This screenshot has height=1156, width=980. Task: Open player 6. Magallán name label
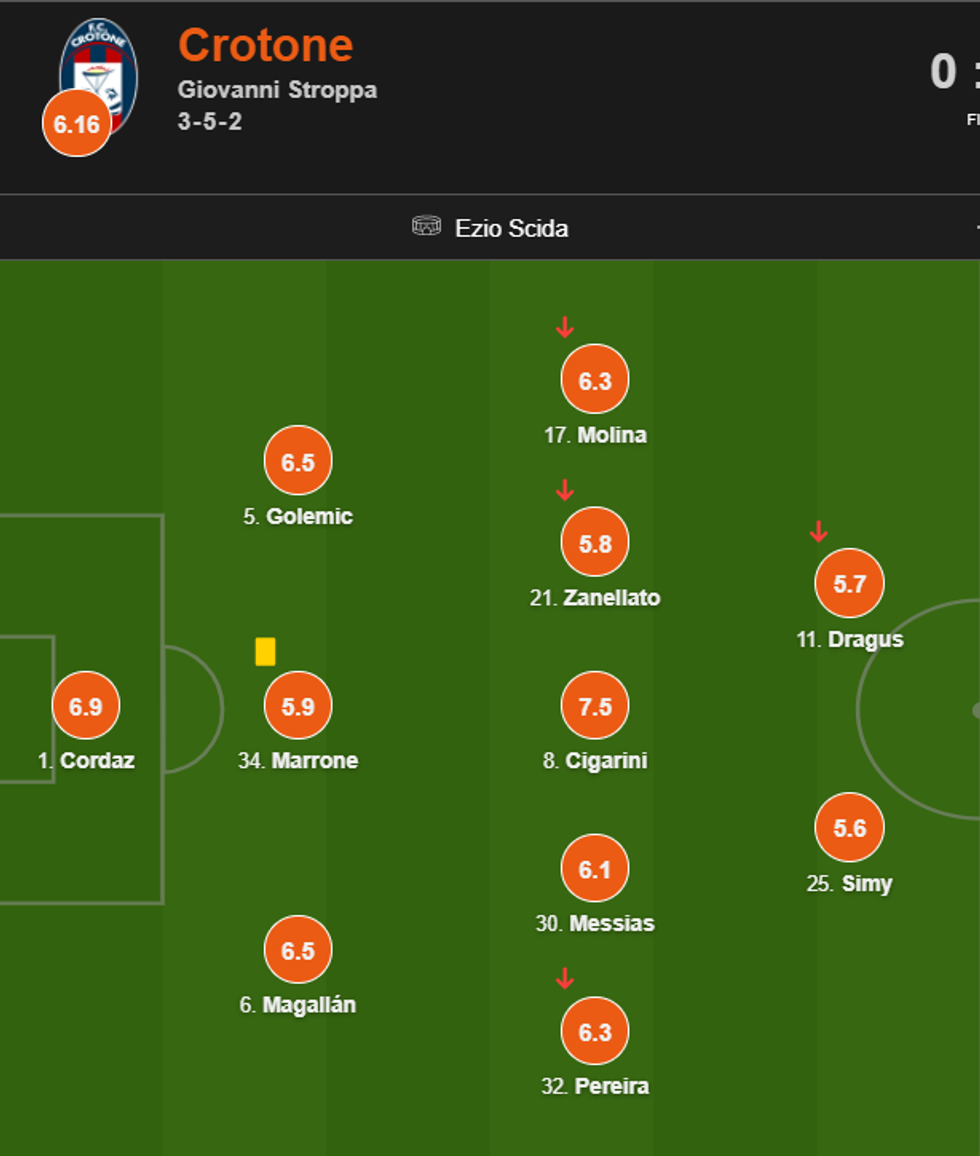[298, 1005]
